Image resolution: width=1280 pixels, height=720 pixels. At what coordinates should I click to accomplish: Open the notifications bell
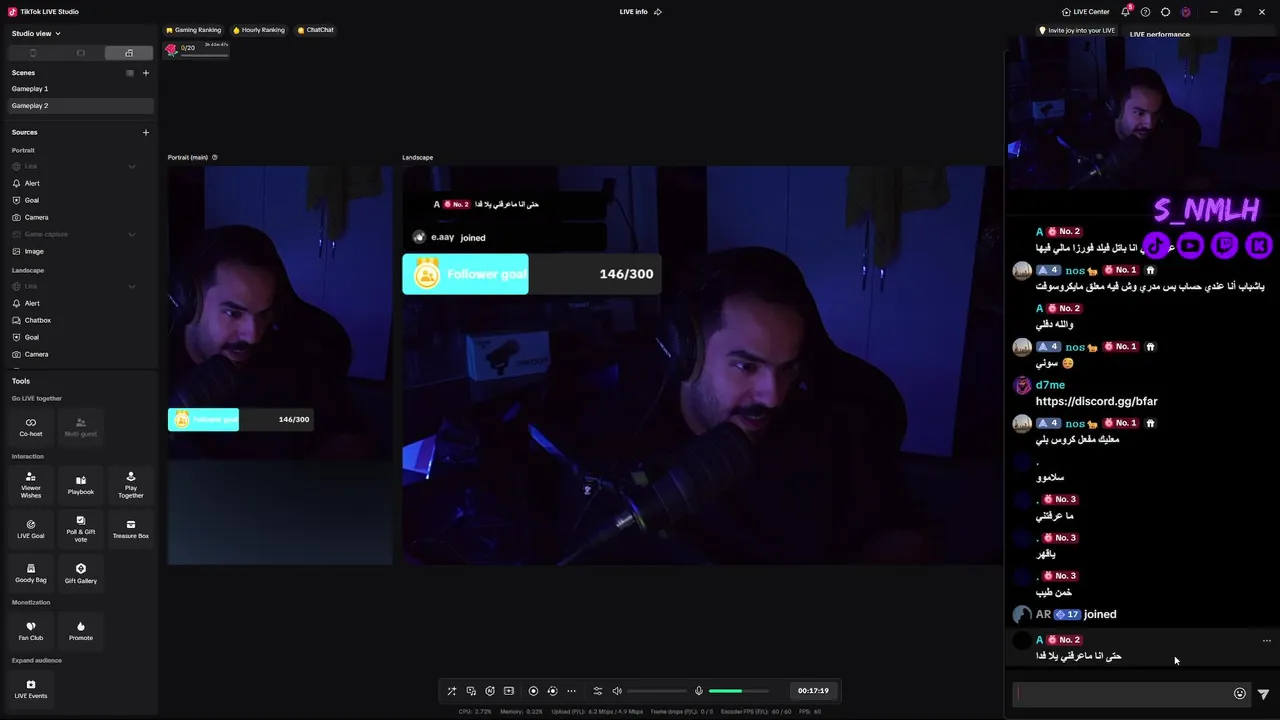pos(1126,12)
